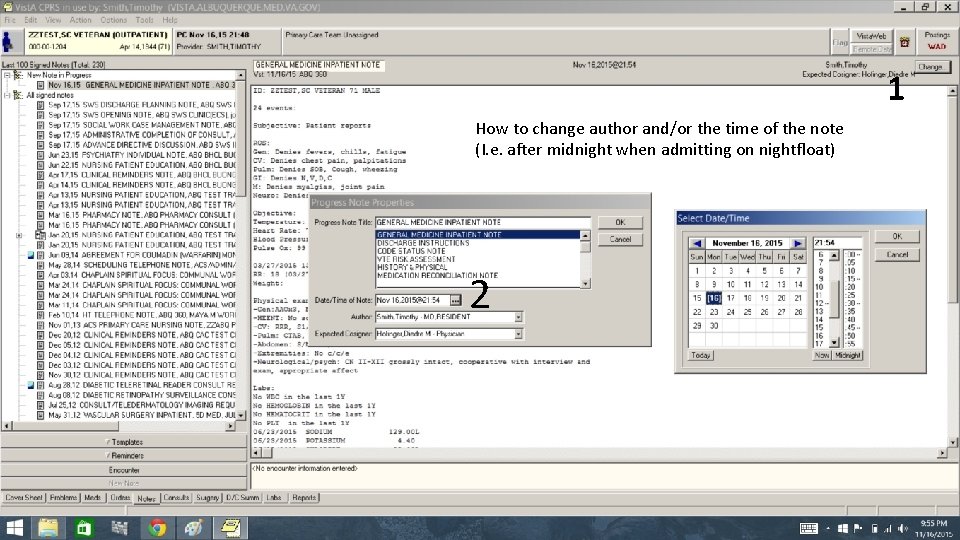Open the VistaWeb button
The width and height of the screenshot is (960, 540).
point(871,36)
